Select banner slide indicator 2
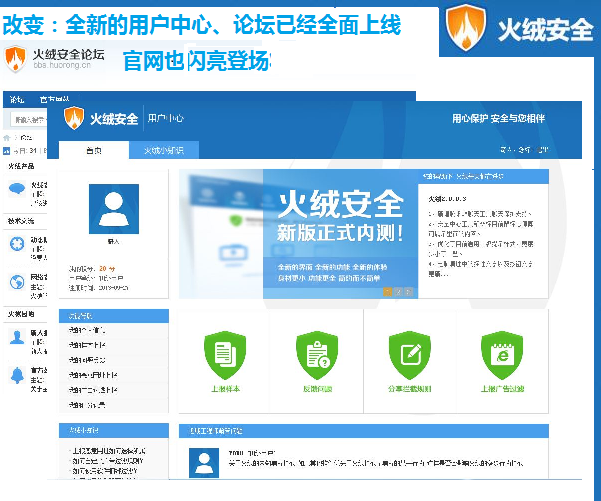The image size is (601, 501). [398, 292]
